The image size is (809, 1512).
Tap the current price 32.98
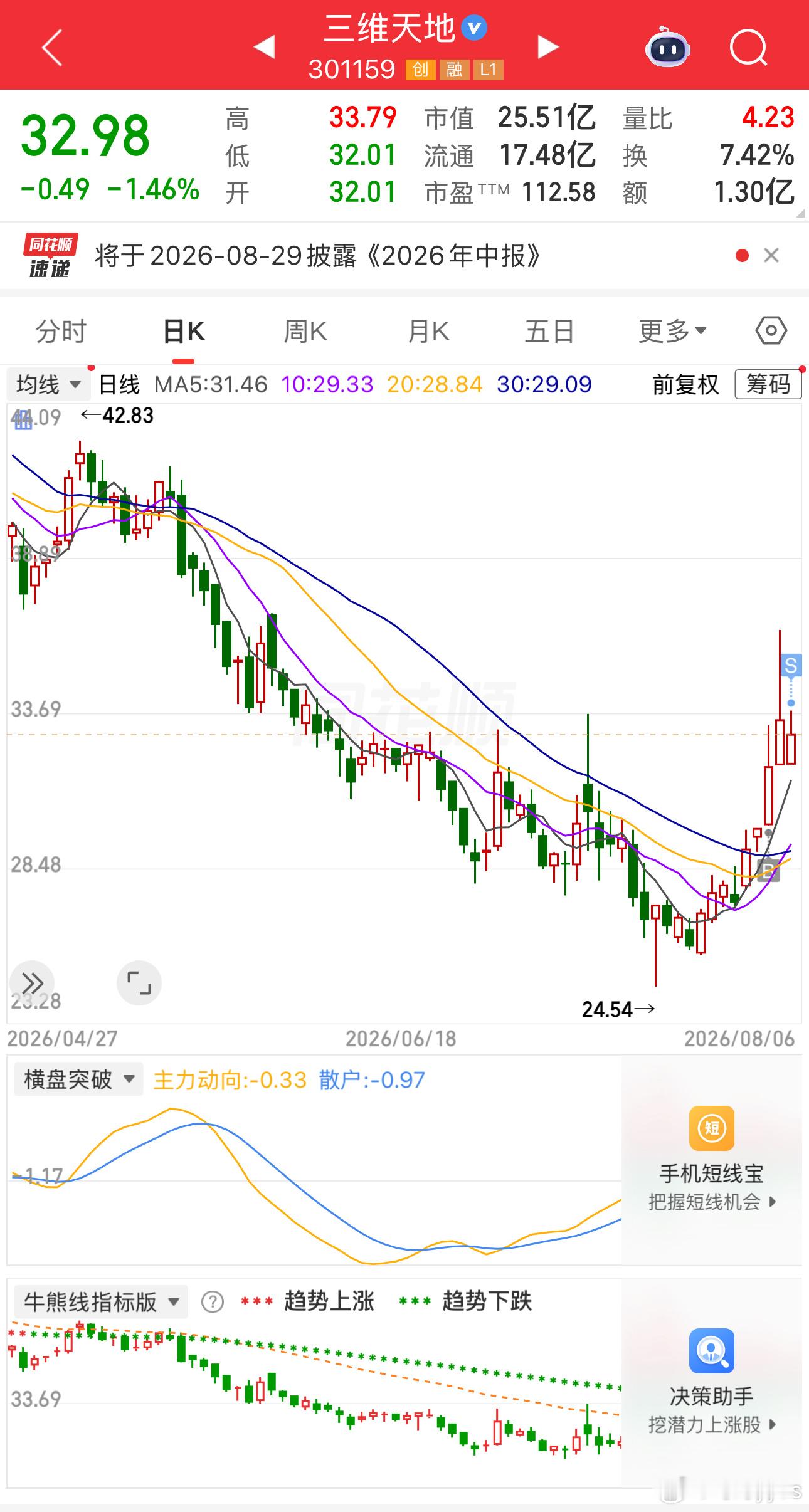(x=85, y=135)
